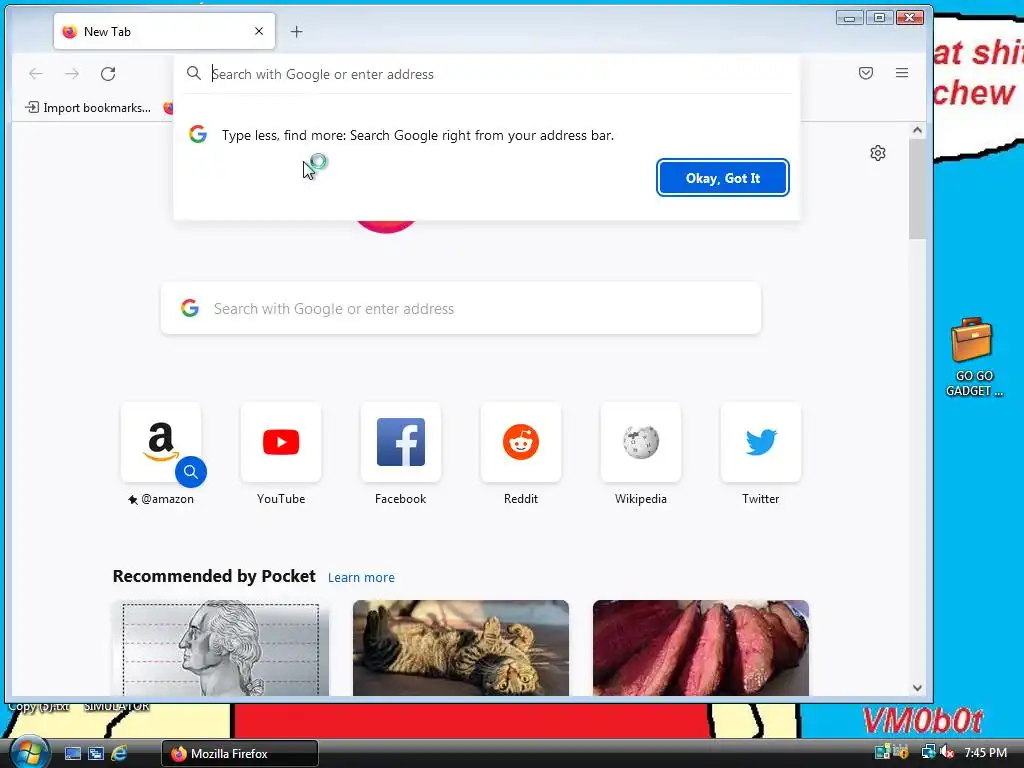The image size is (1024, 768).
Task: Go back one page
Action: [x=36, y=74]
